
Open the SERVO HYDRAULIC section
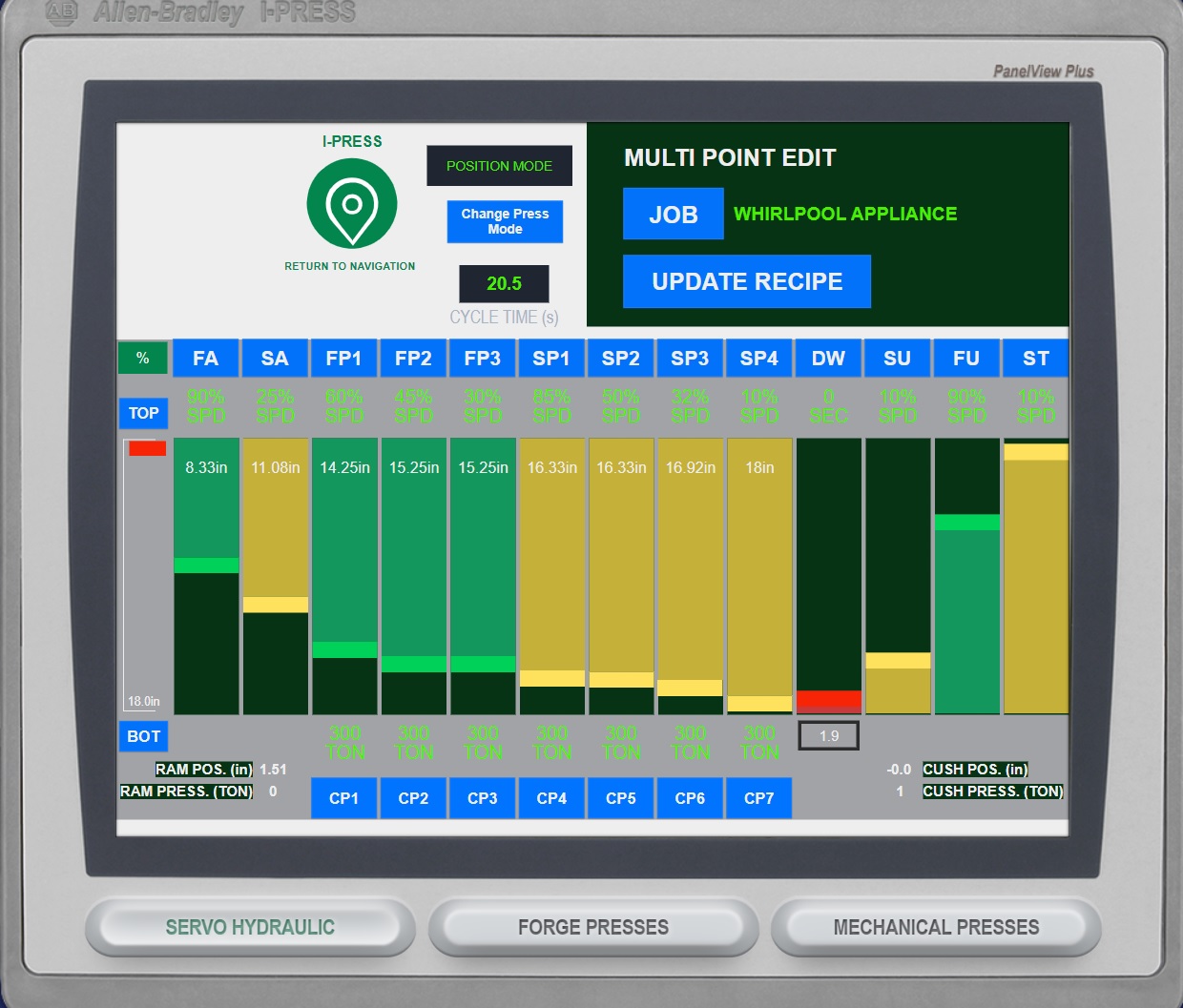[250, 927]
